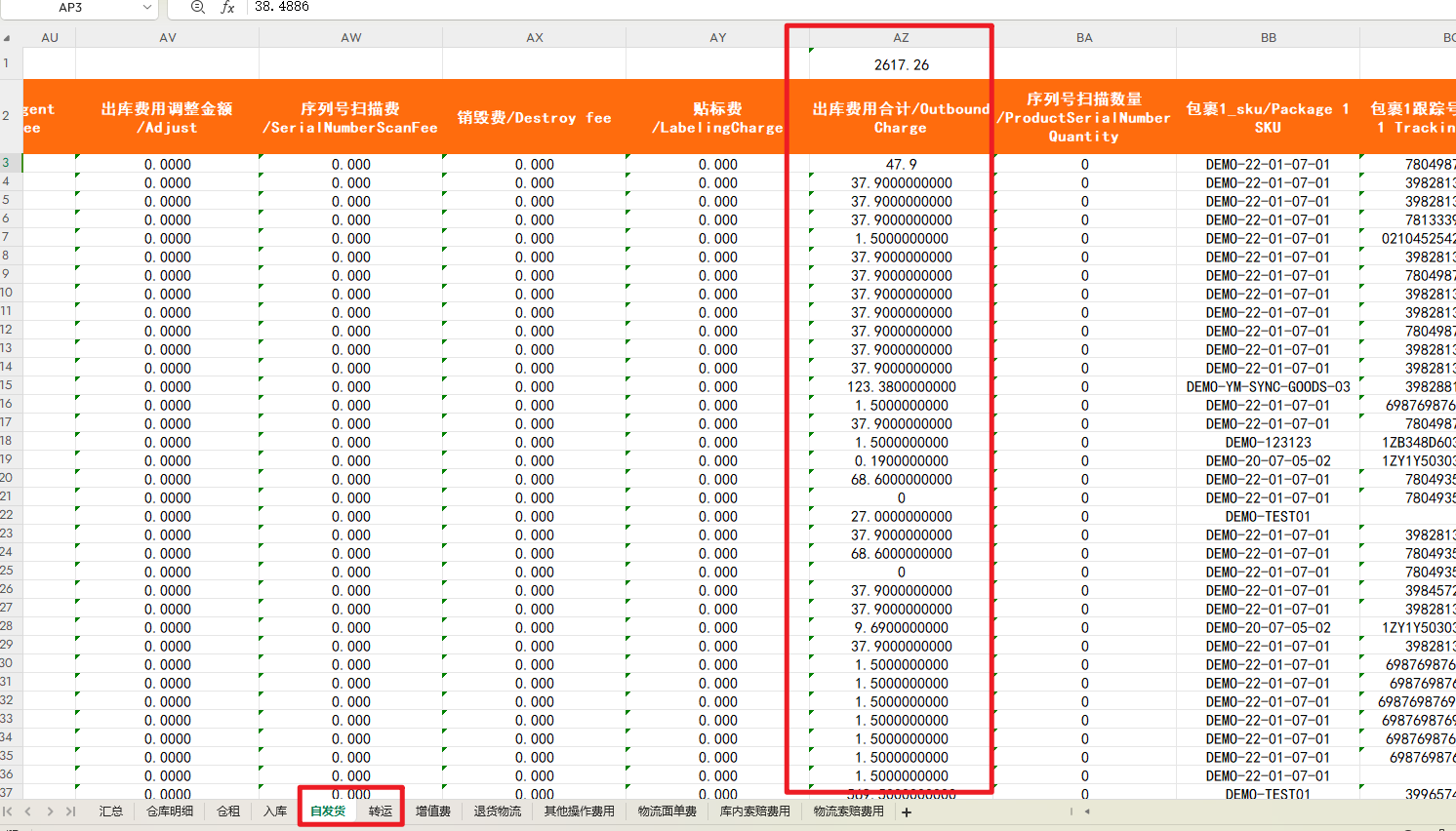Select DEMO-20-07-05-02 cell in row 28
This screenshot has height=831, width=1456.
[x=1269, y=627]
